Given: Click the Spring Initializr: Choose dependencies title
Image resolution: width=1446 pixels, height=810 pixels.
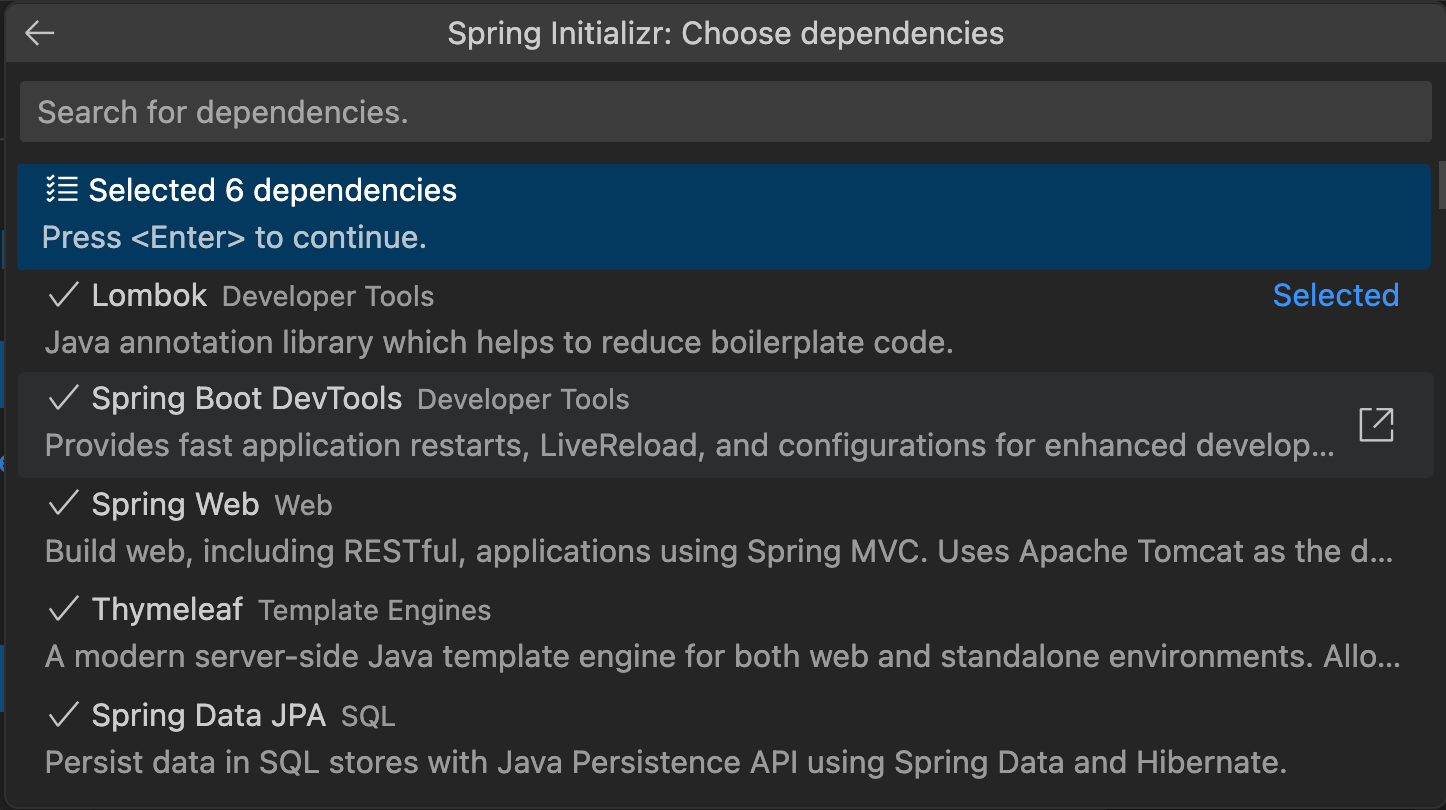Looking at the screenshot, I should pyautogui.click(x=726, y=33).
